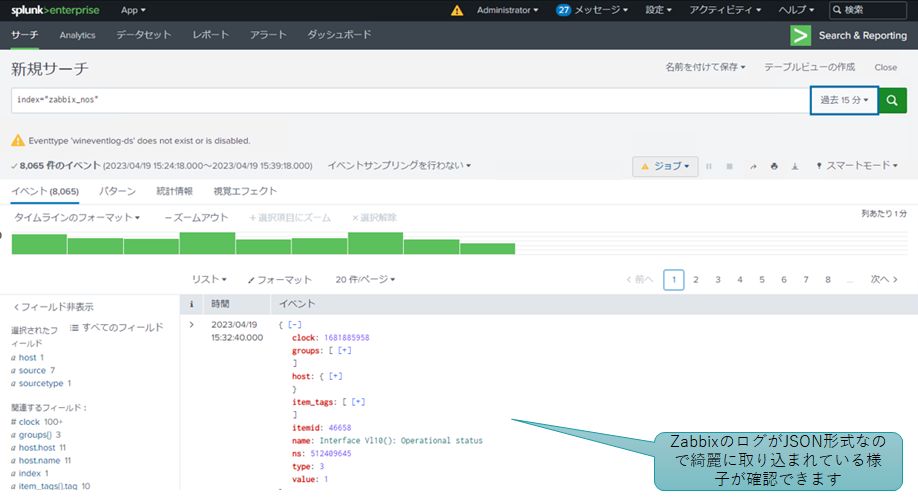Click フィールド非表示 link
The image size is (918, 500).
[x=53, y=307]
